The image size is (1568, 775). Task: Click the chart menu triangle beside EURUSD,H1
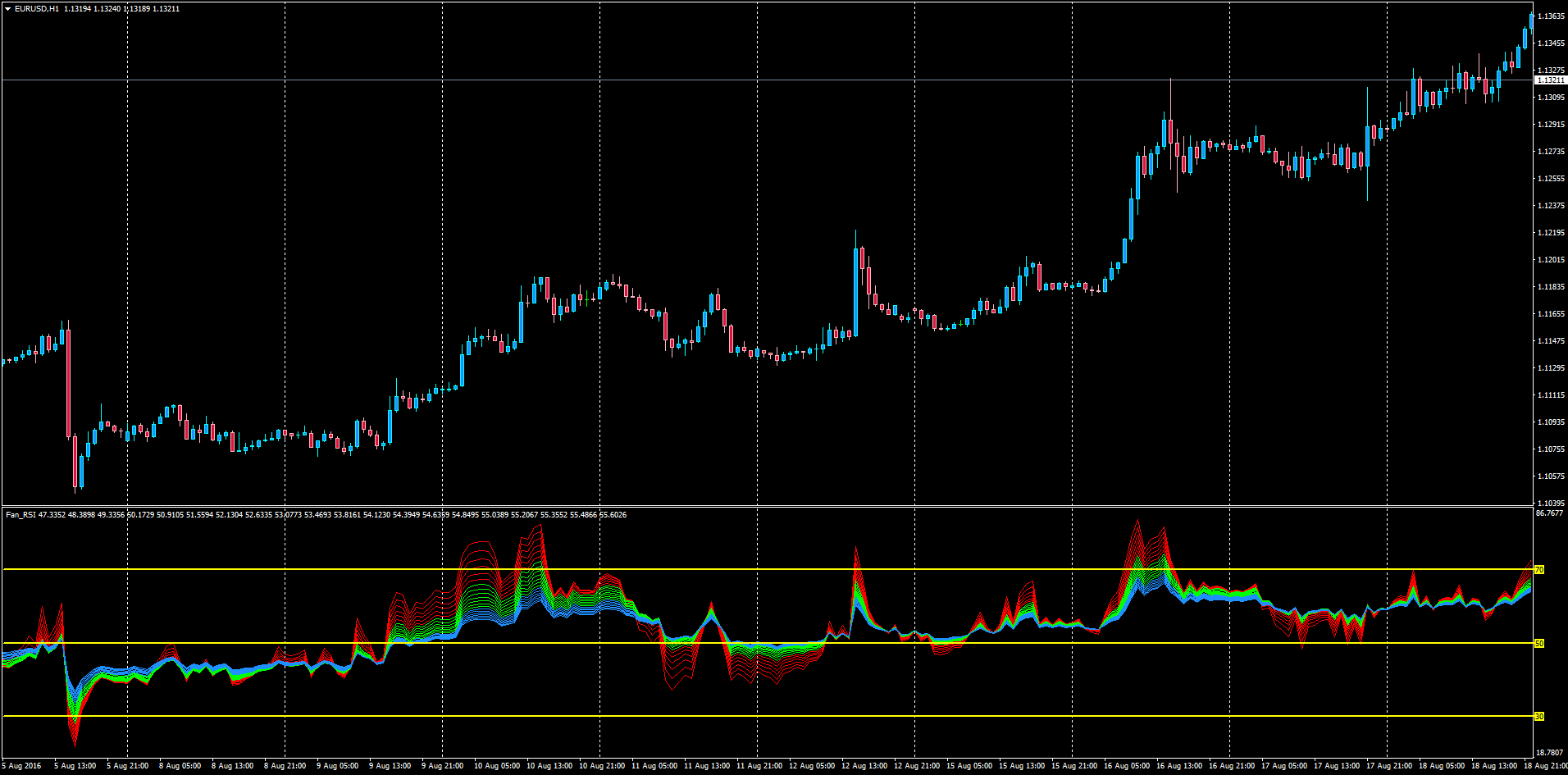pos(8,9)
